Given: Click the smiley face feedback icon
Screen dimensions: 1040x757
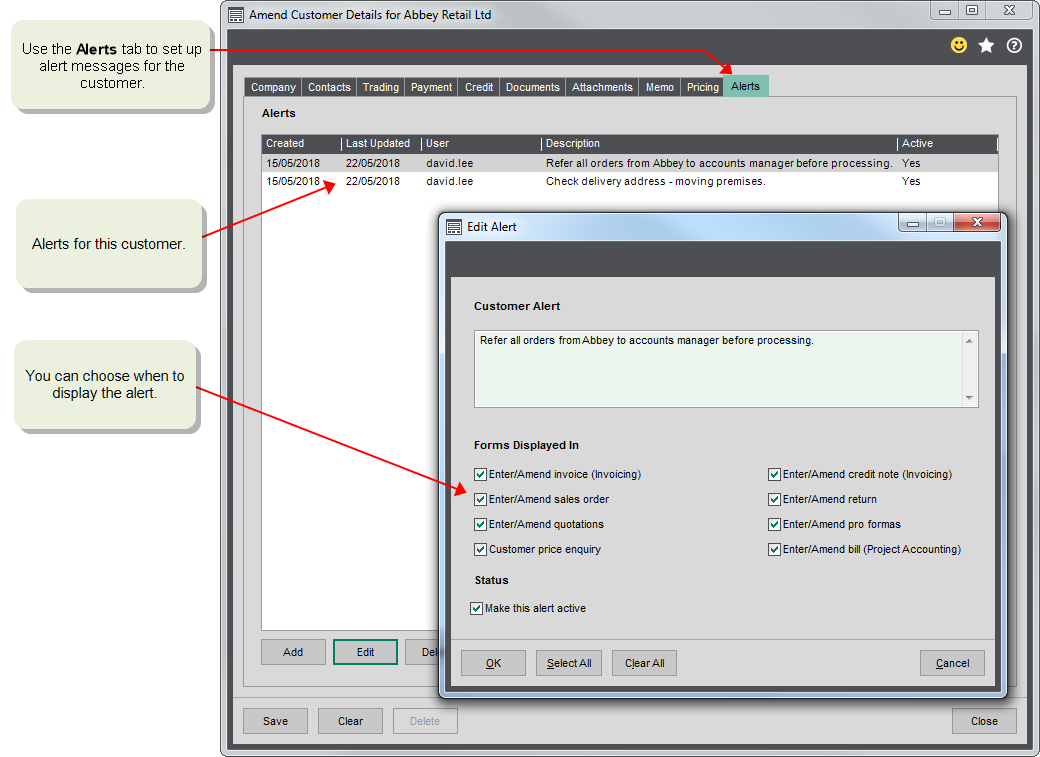Looking at the screenshot, I should [959, 45].
